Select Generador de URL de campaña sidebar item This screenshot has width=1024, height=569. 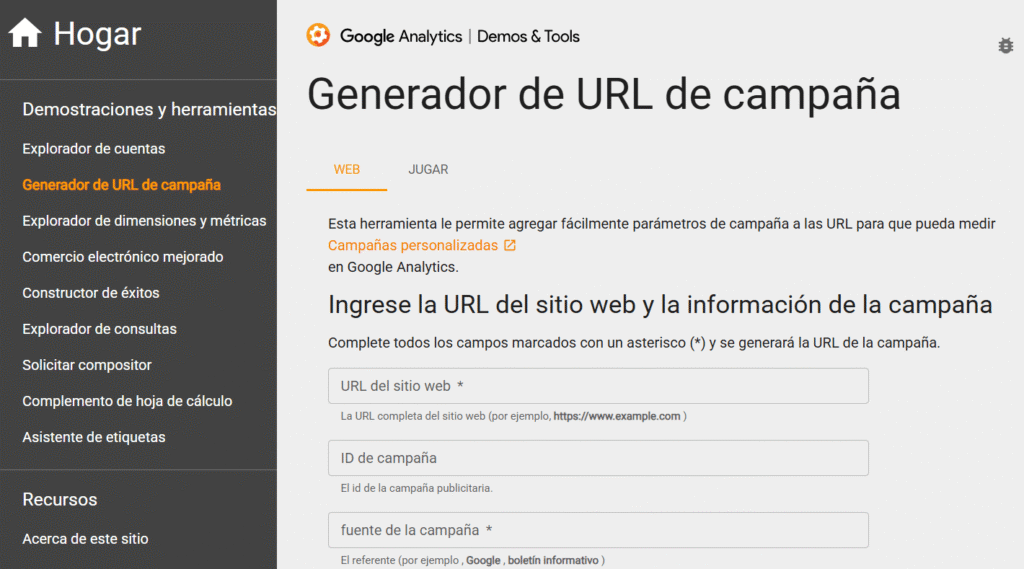pos(121,185)
